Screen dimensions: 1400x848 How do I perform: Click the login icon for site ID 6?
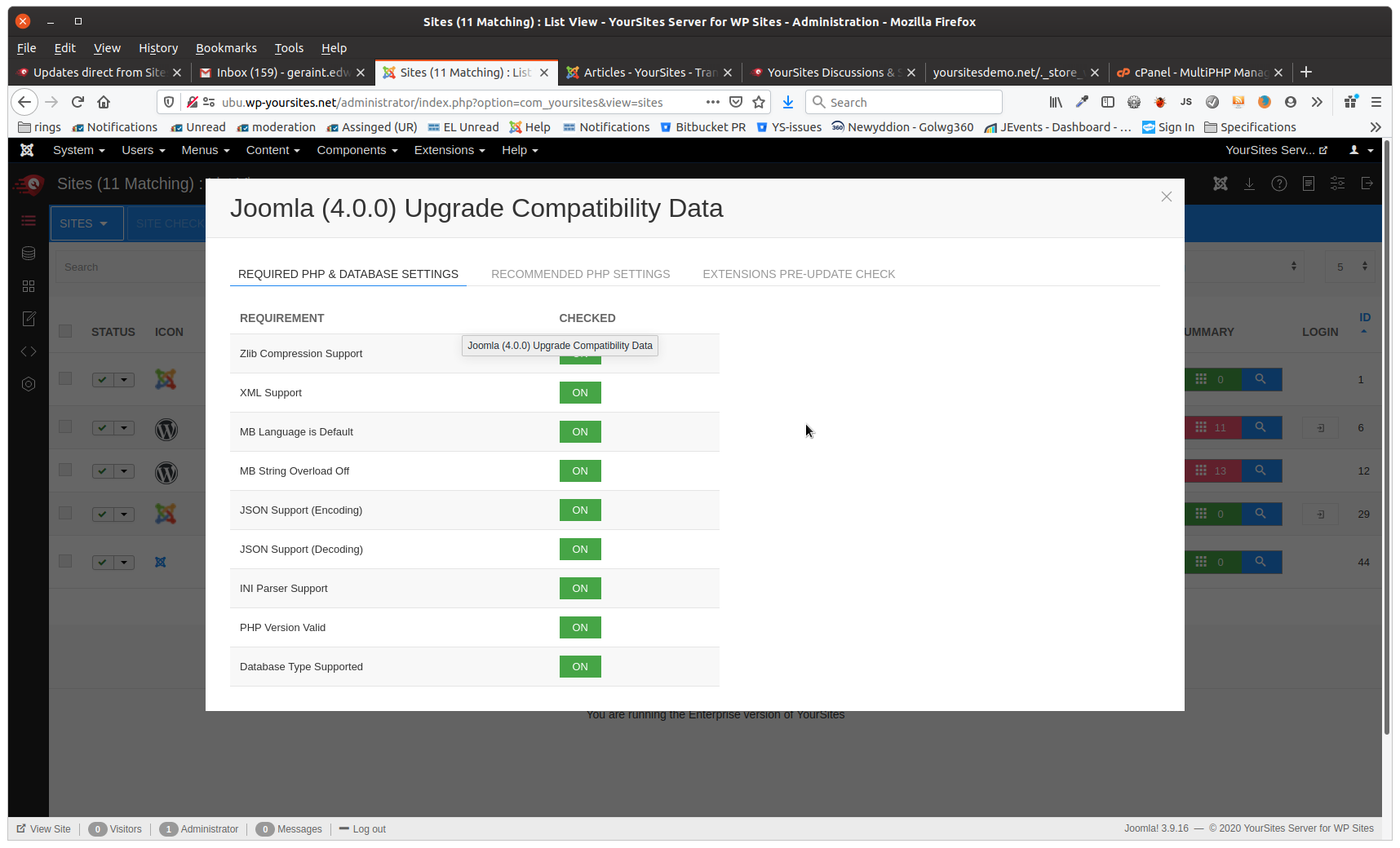[1320, 428]
